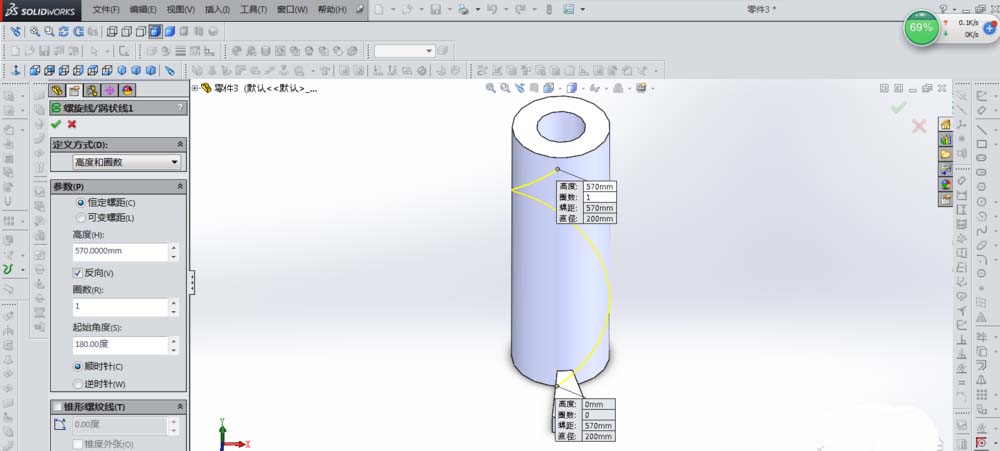1000x451 pixels.
Task: Click the Print icon in the title toolbar
Action: pos(463,10)
